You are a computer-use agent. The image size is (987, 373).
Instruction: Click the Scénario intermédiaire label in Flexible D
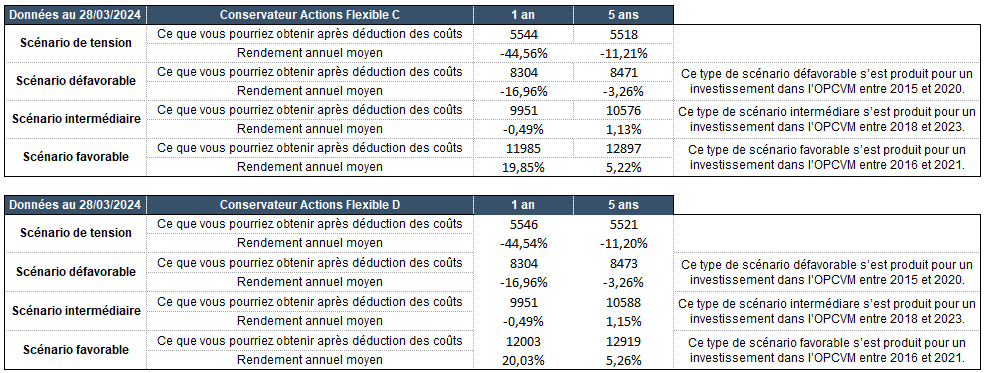[x=76, y=311]
